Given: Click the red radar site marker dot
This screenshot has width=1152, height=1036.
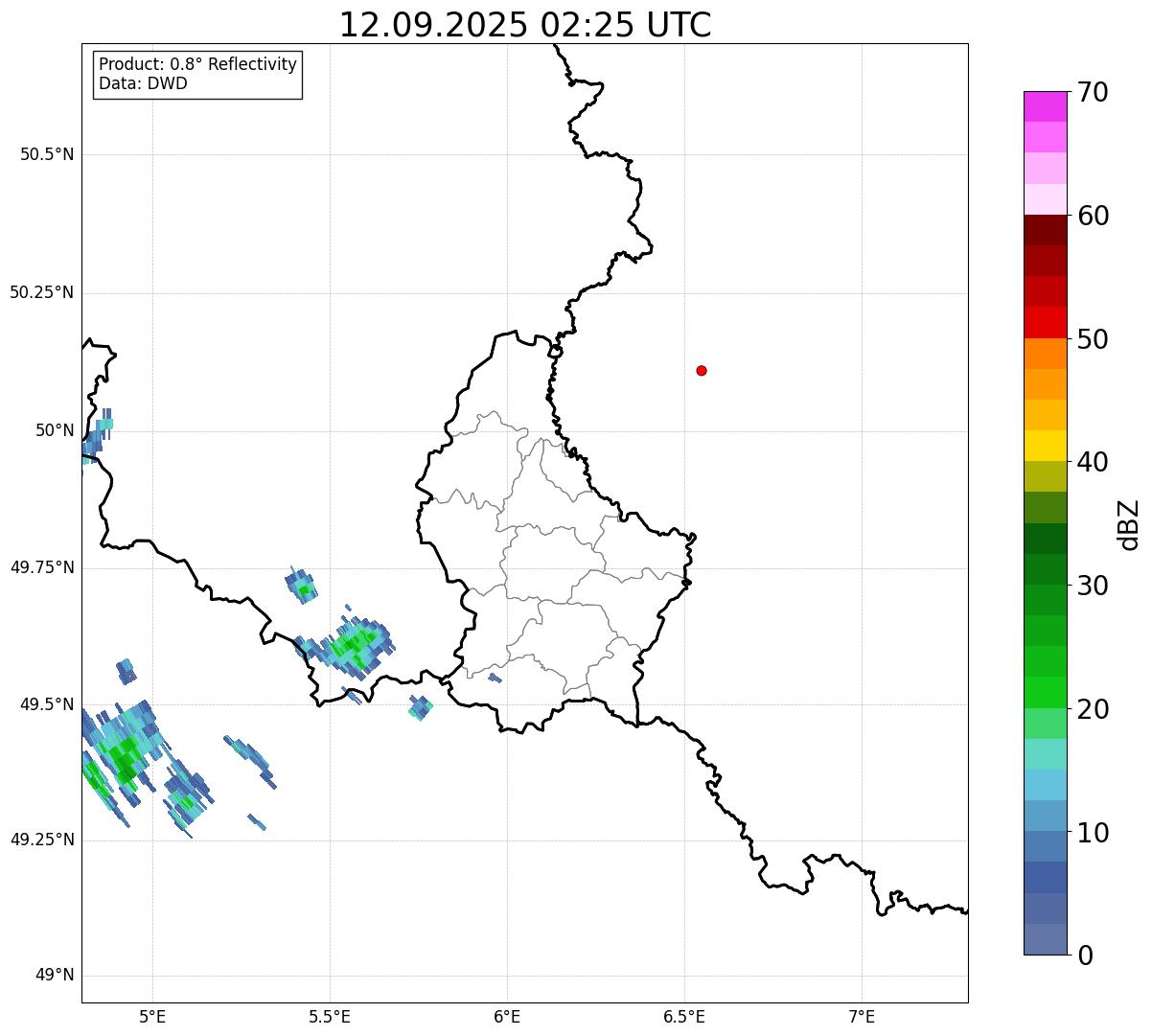Looking at the screenshot, I should click(702, 370).
